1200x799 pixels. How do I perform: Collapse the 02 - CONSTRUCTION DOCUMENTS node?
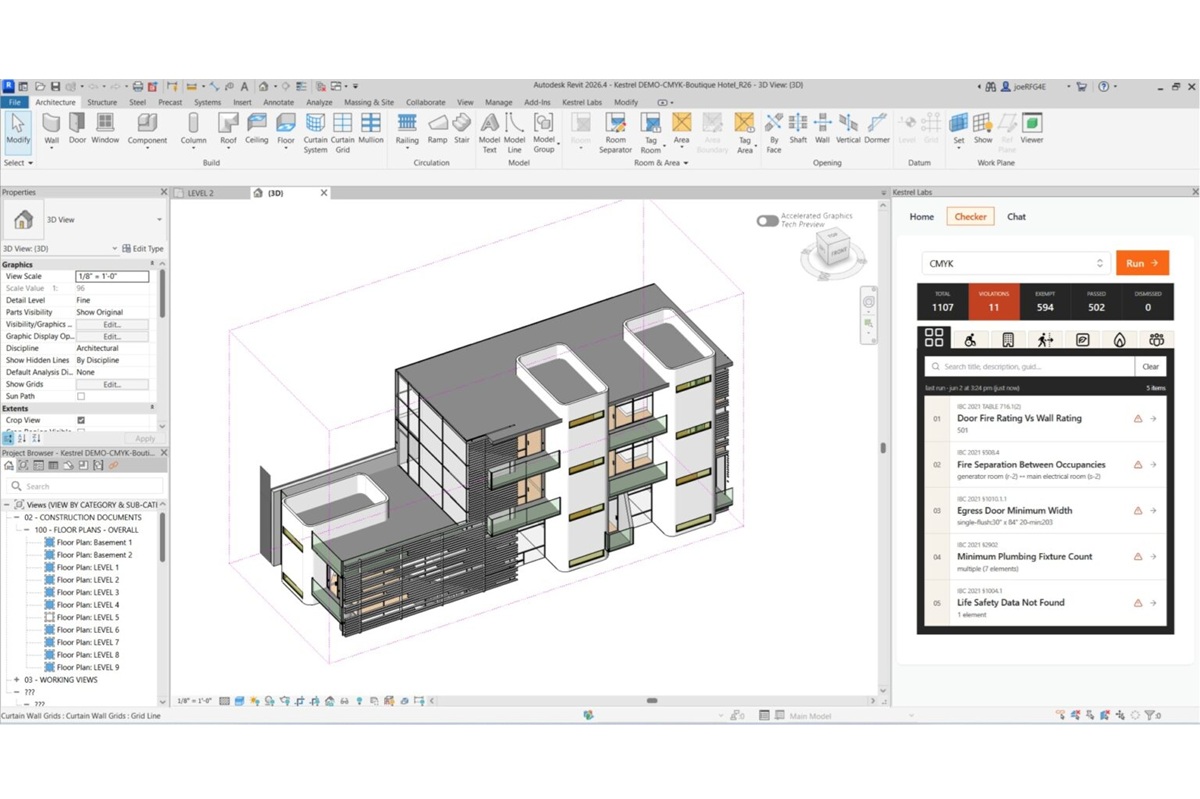16,517
